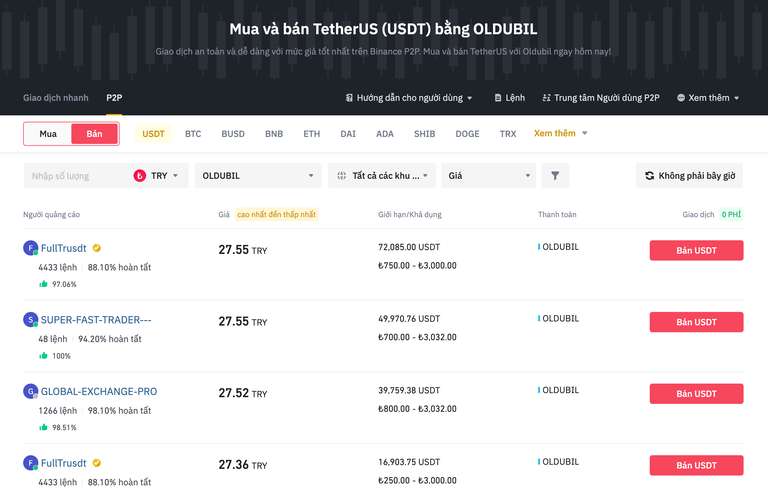
Task: Click the Lệnh orders icon
Action: point(497,98)
